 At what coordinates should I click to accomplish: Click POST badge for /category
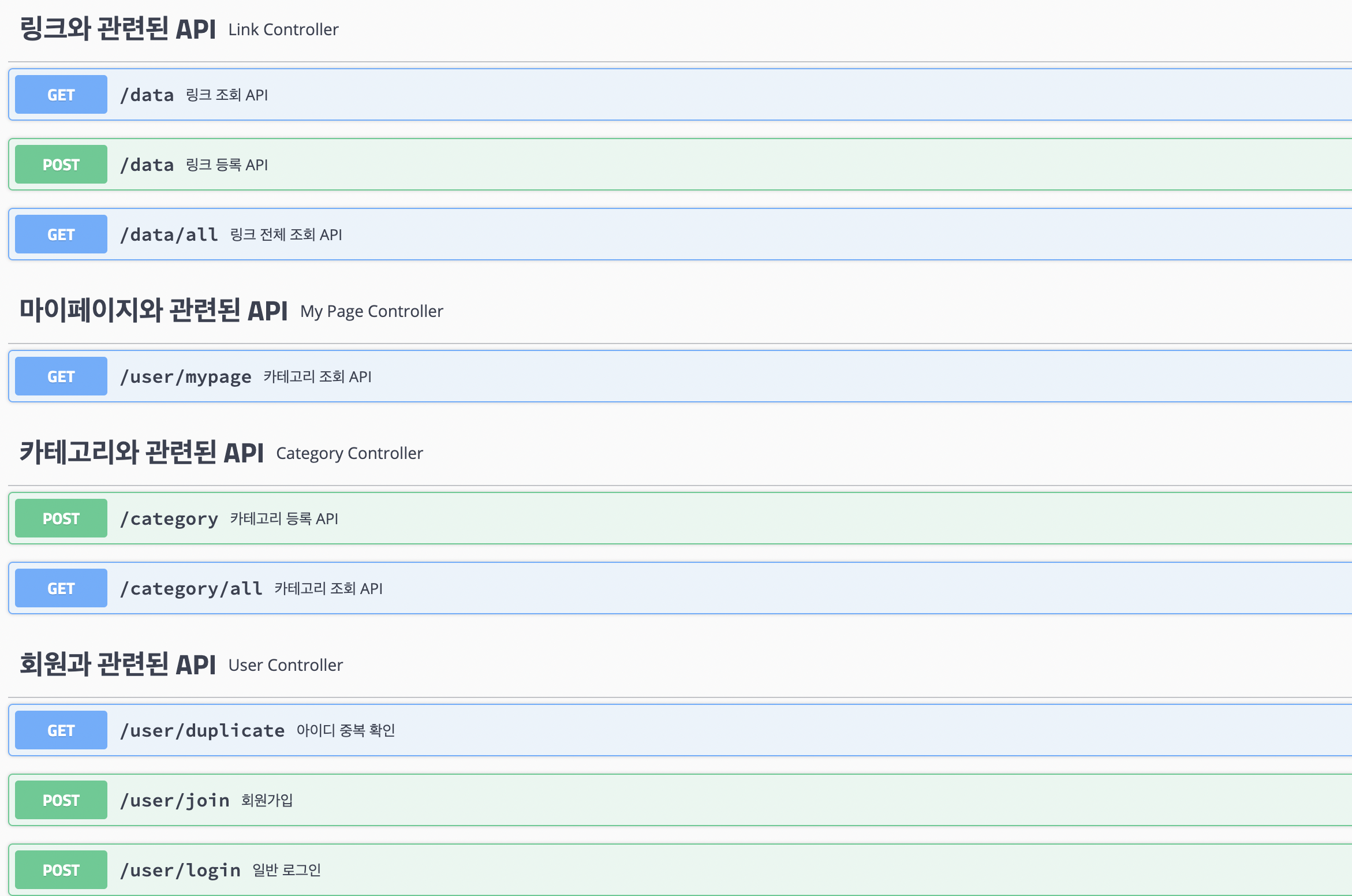pos(61,518)
